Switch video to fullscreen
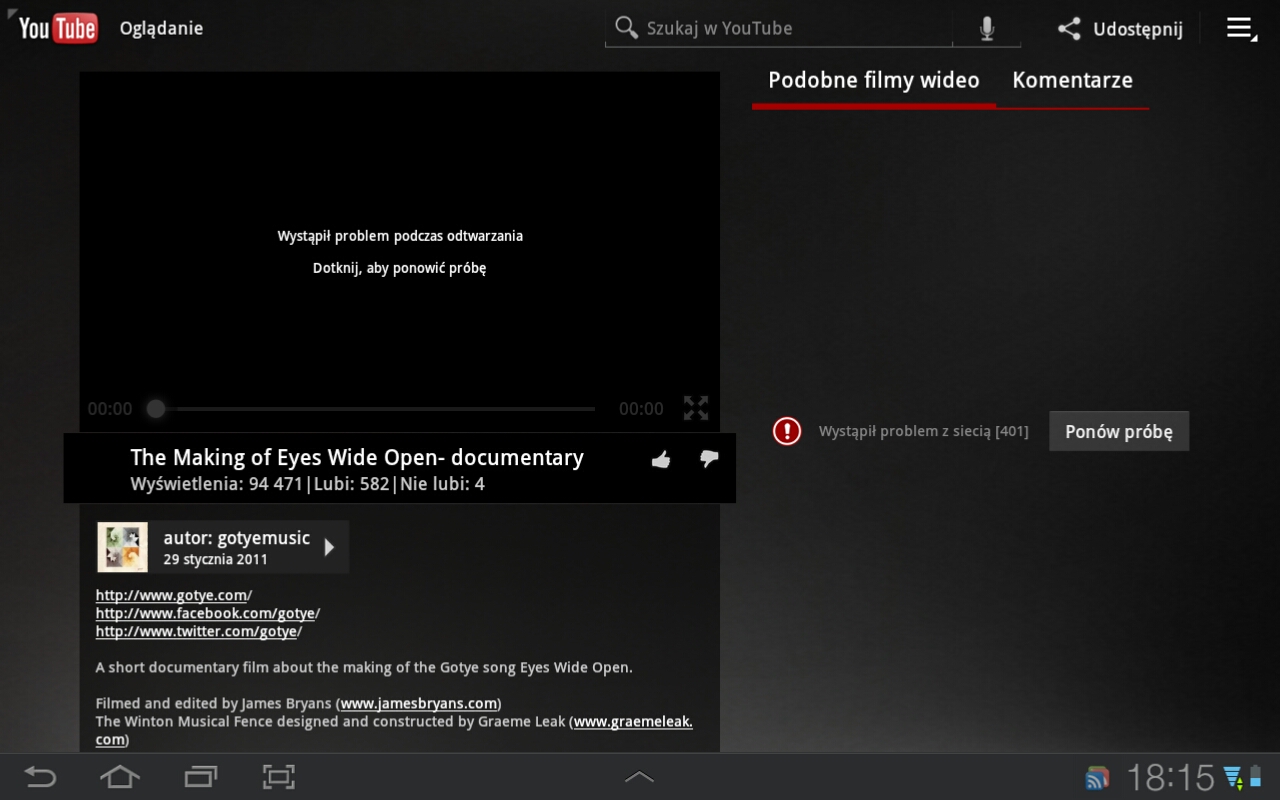The height and width of the screenshot is (800, 1280). [x=696, y=408]
